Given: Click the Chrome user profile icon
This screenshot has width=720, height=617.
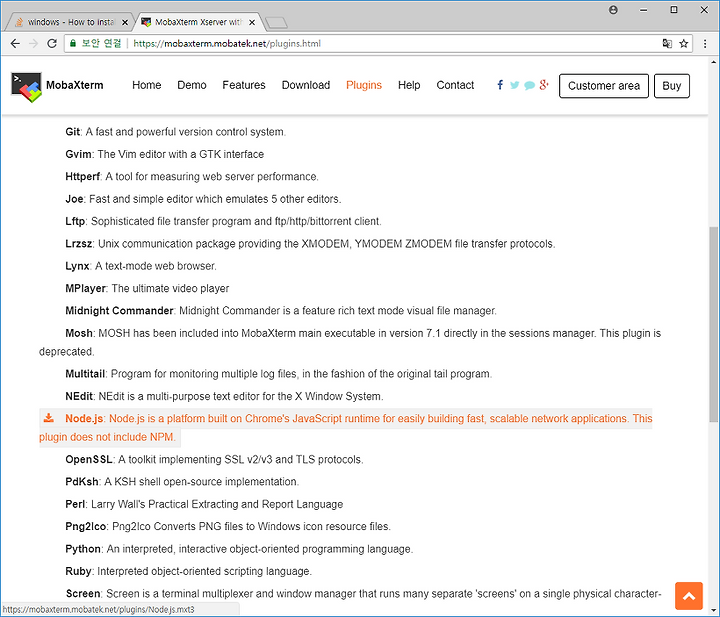Looking at the screenshot, I should click(613, 10).
